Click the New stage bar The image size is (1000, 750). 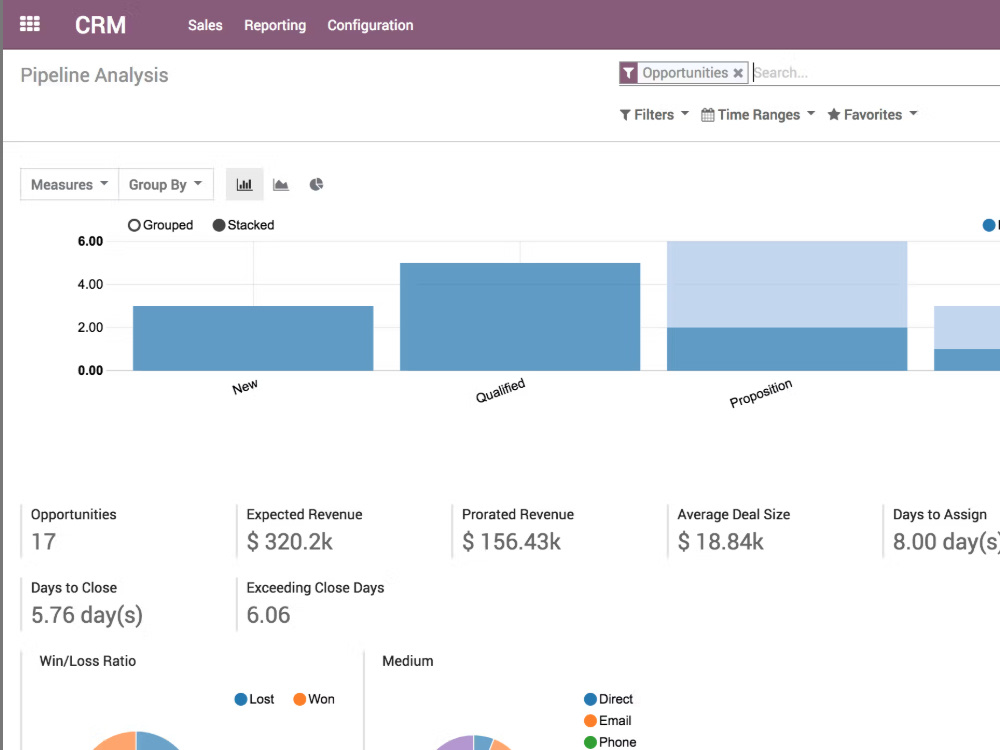(253, 338)
